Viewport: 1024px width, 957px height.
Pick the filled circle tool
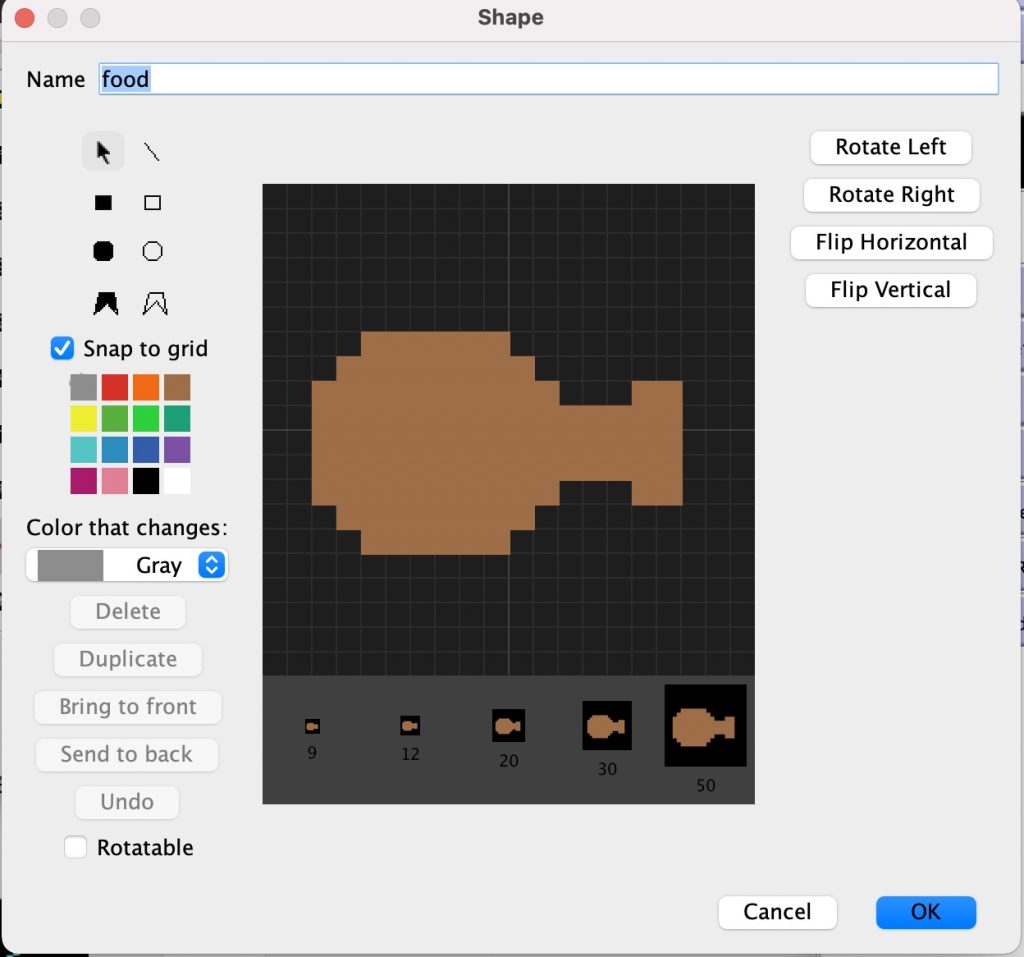click(103, 251)
